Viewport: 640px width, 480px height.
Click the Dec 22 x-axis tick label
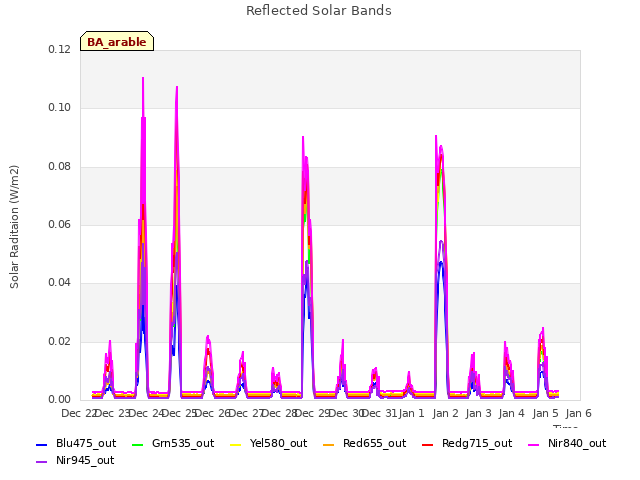click(78, 413)
